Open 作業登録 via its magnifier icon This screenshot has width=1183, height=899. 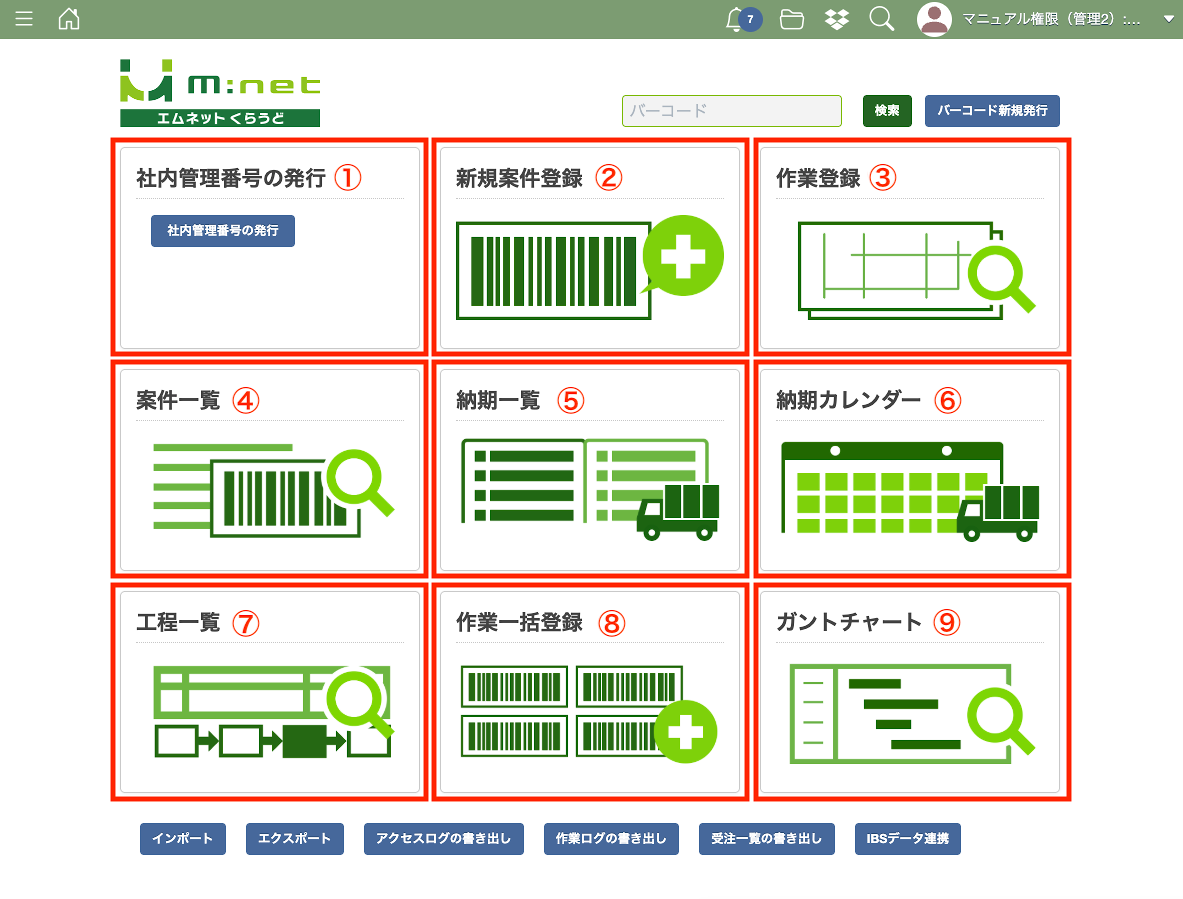[x=914, y=269]
